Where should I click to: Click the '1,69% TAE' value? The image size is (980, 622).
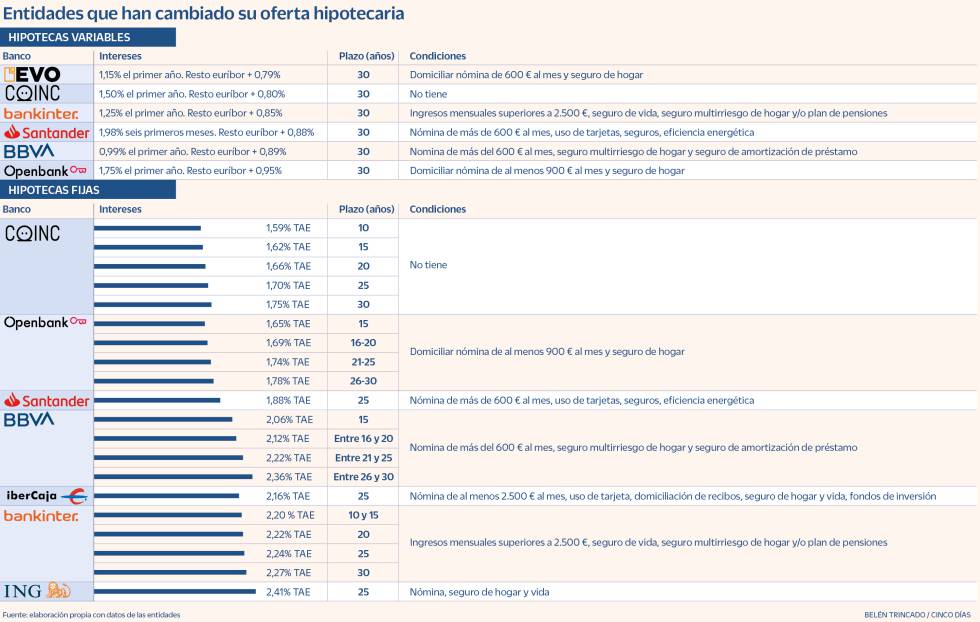288,343
